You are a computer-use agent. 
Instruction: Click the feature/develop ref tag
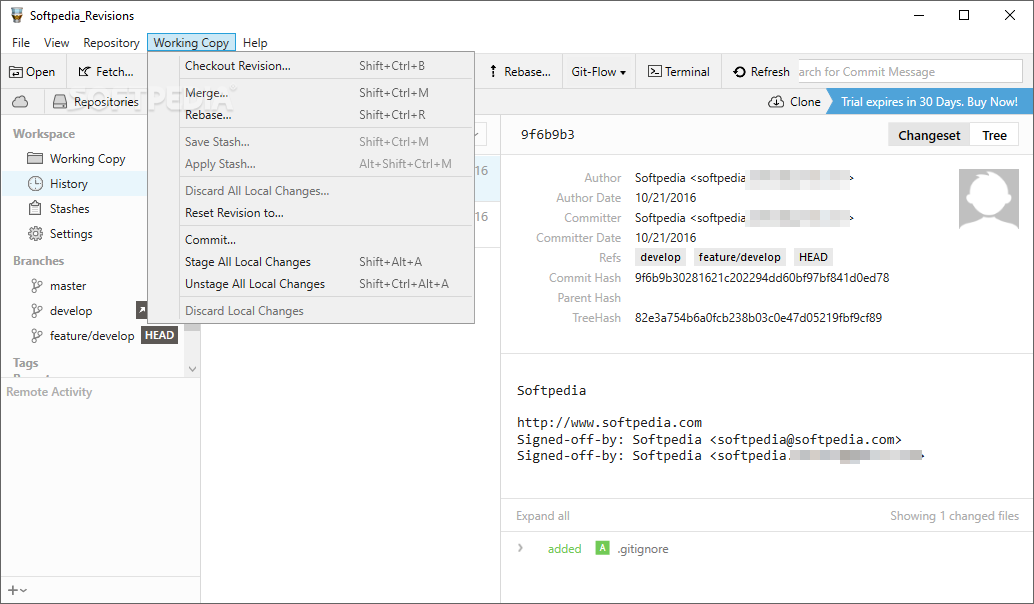[739, 257]
